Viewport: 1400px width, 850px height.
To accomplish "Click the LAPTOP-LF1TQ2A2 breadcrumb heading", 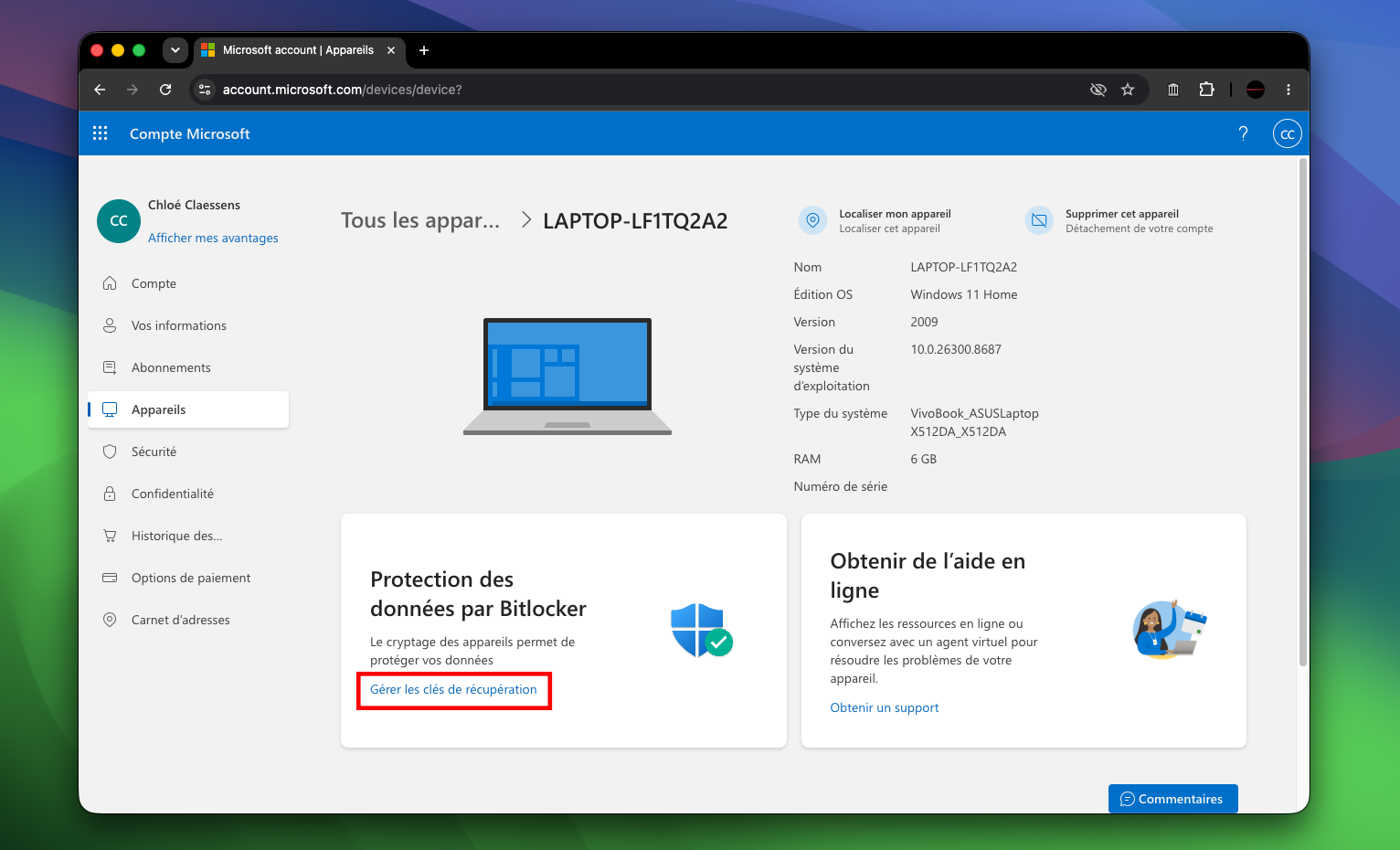I will point(635,220).
